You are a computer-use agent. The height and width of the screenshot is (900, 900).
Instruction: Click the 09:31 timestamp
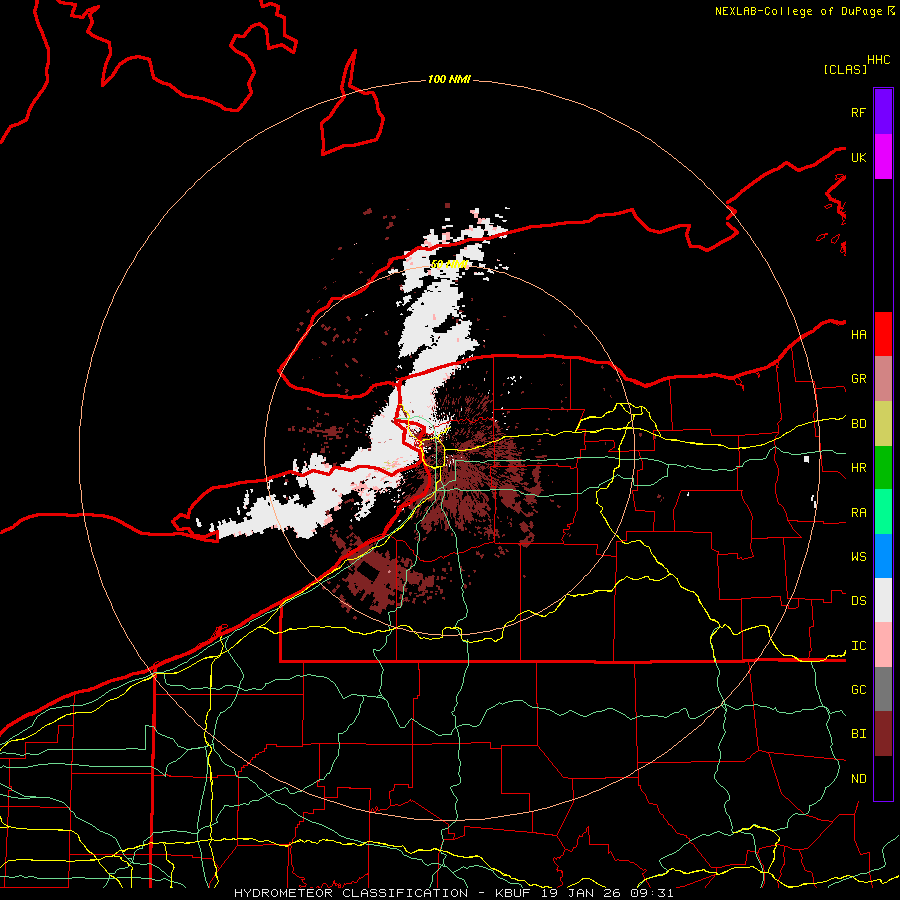coord(651,893)
